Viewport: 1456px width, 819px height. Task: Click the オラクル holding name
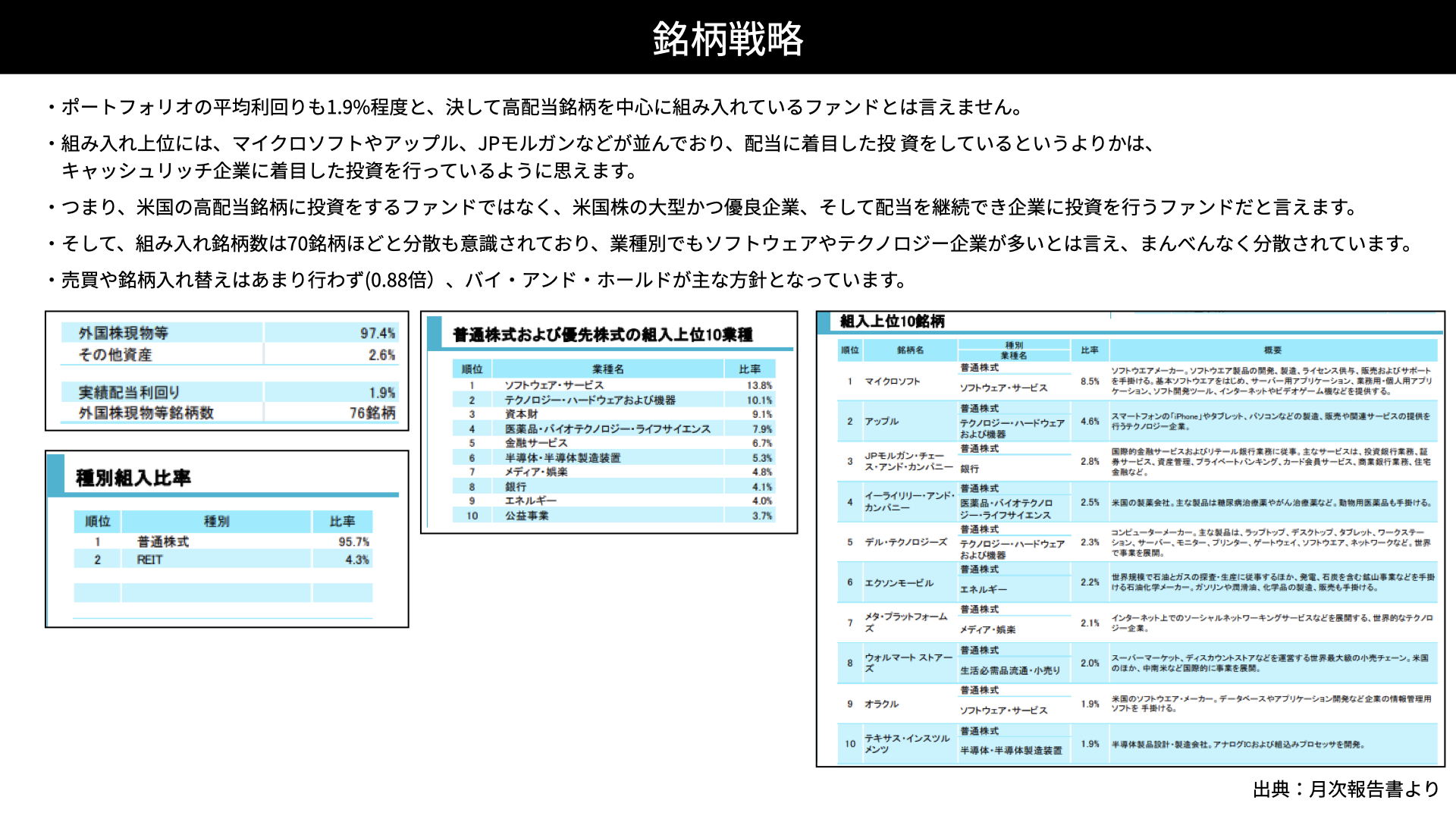881,704
